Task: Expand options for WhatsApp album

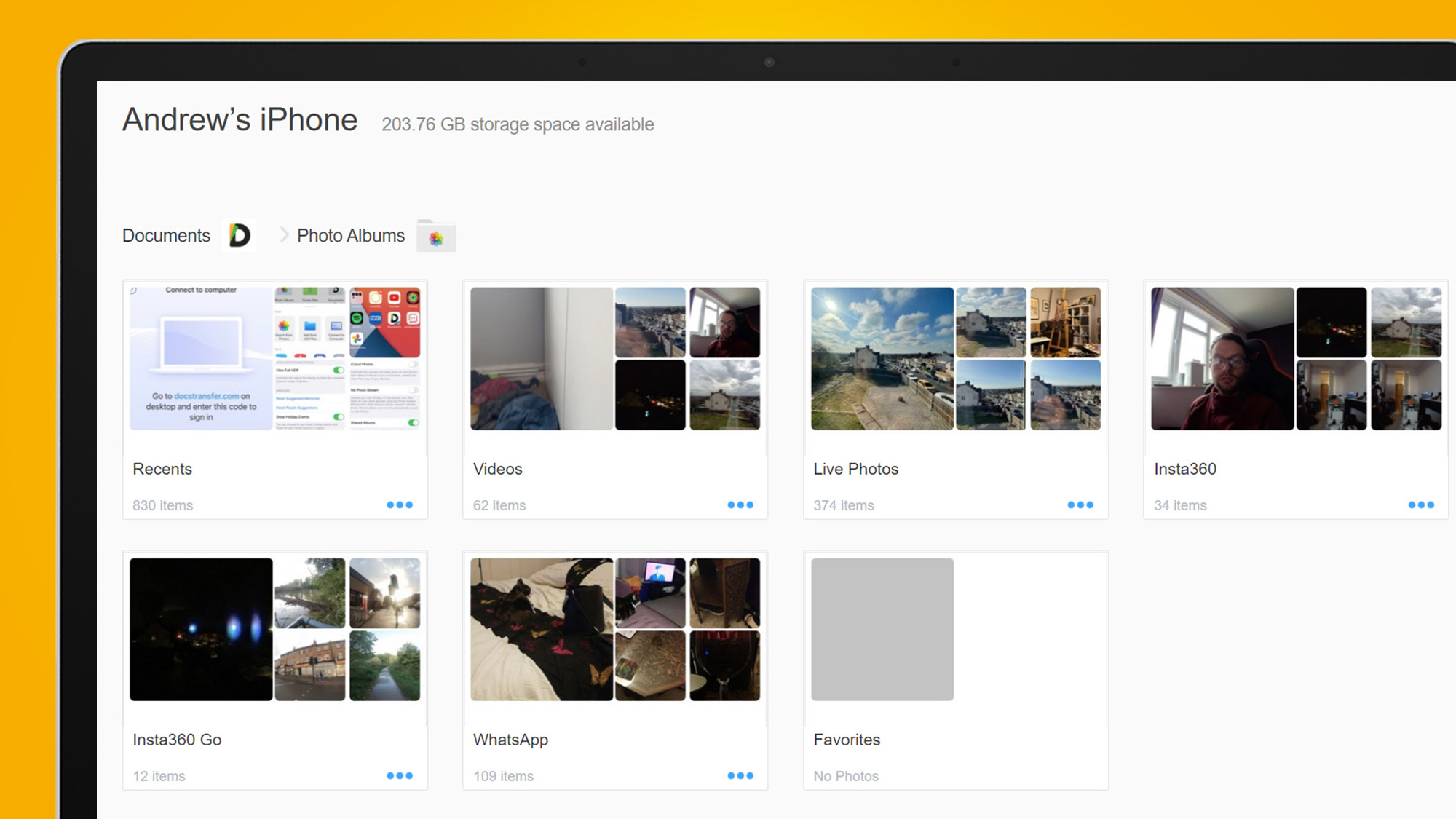Action: [x=740, y=776]
